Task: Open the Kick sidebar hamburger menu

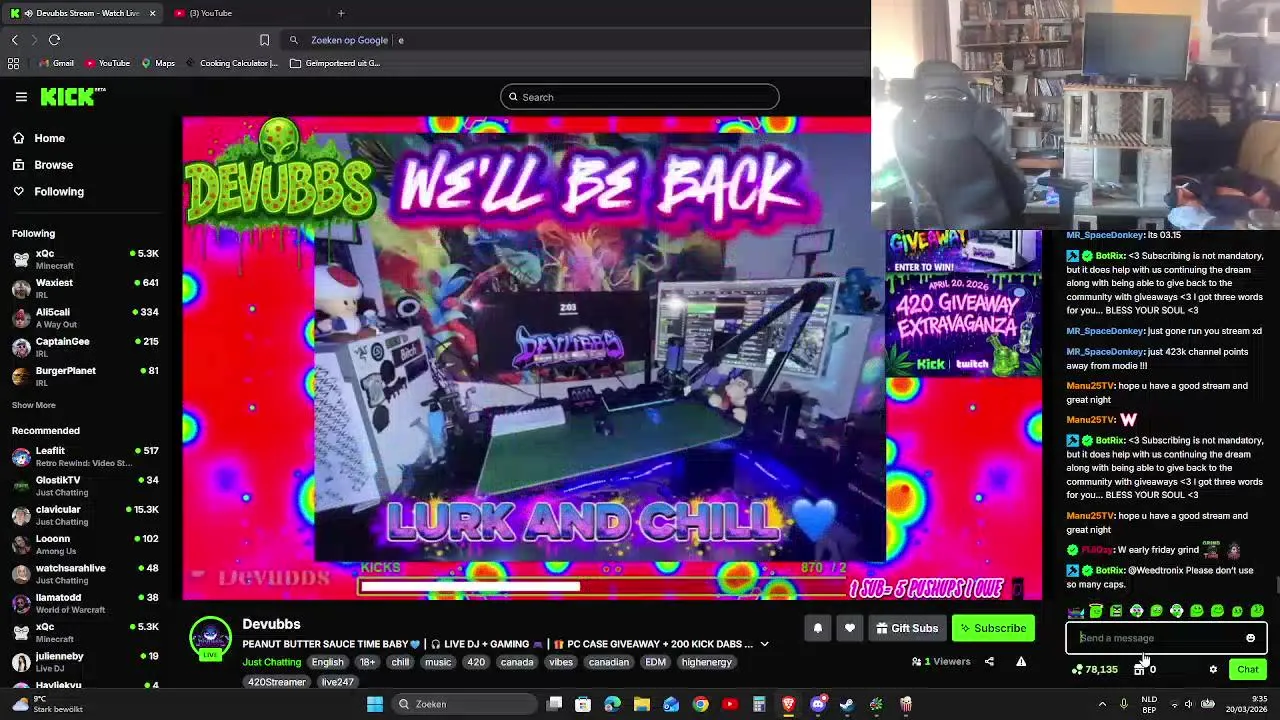Action: tap(21, 97)
